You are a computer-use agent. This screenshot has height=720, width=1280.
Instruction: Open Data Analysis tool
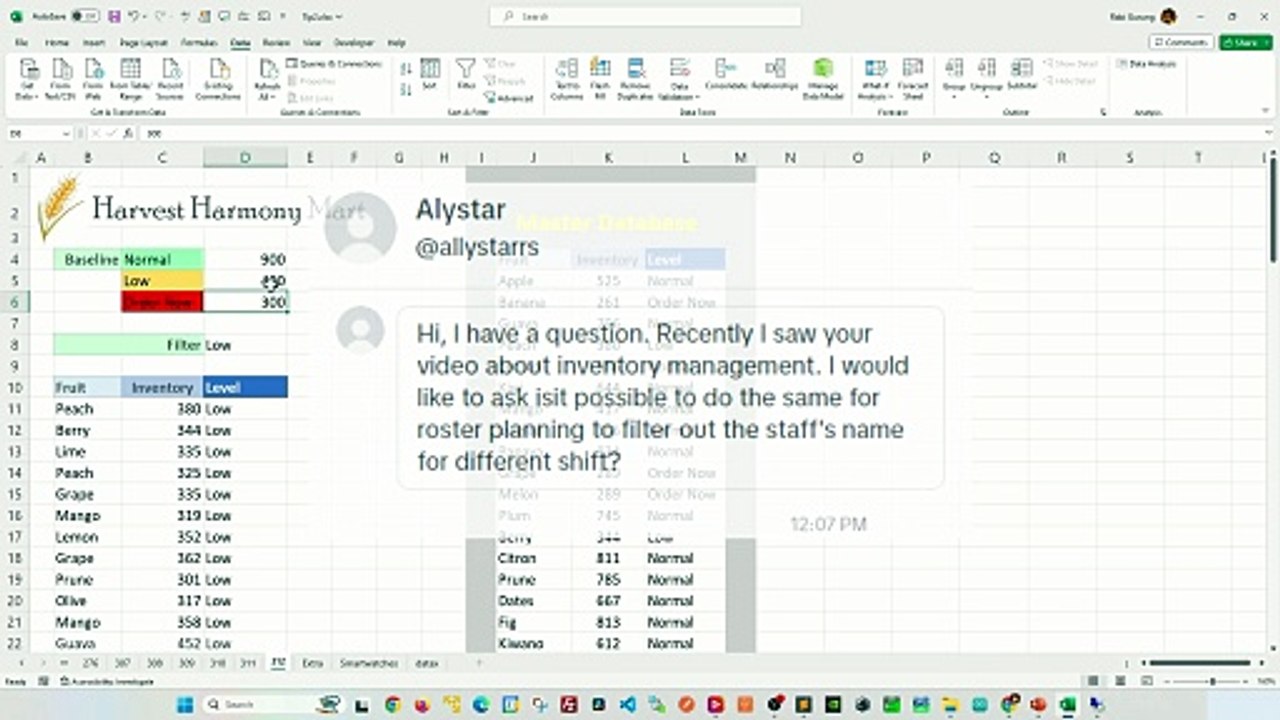(x=1147, y=64)
